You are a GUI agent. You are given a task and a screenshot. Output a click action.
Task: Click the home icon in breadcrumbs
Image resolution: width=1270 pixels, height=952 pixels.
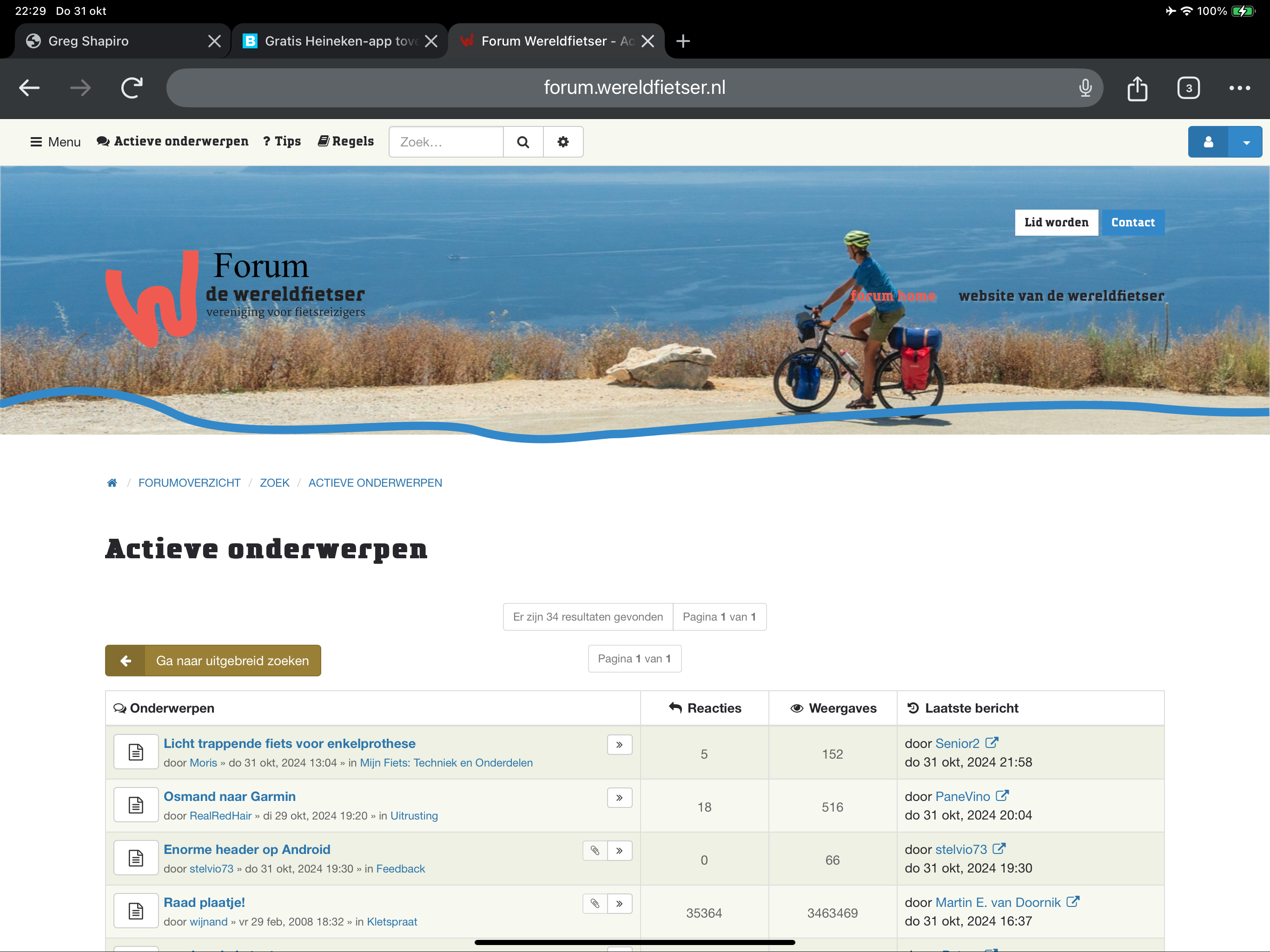112,483
